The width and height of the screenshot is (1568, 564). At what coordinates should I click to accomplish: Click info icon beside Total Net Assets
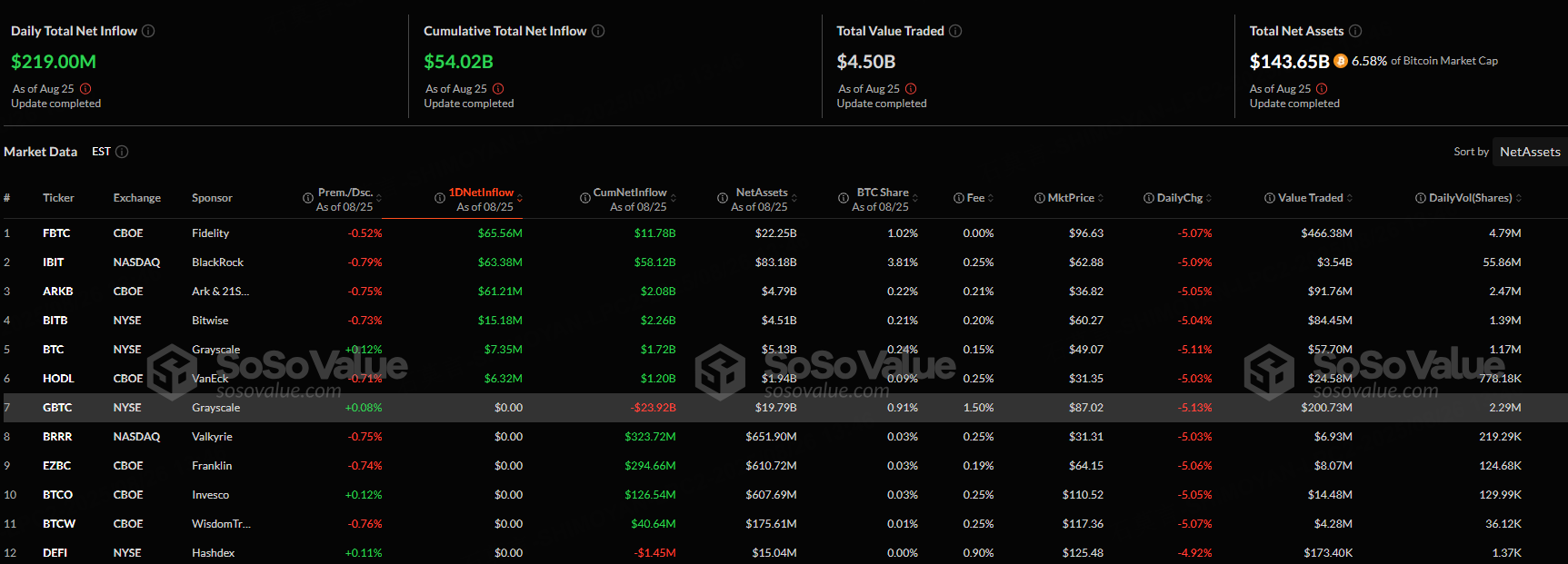pos(1355,31)
